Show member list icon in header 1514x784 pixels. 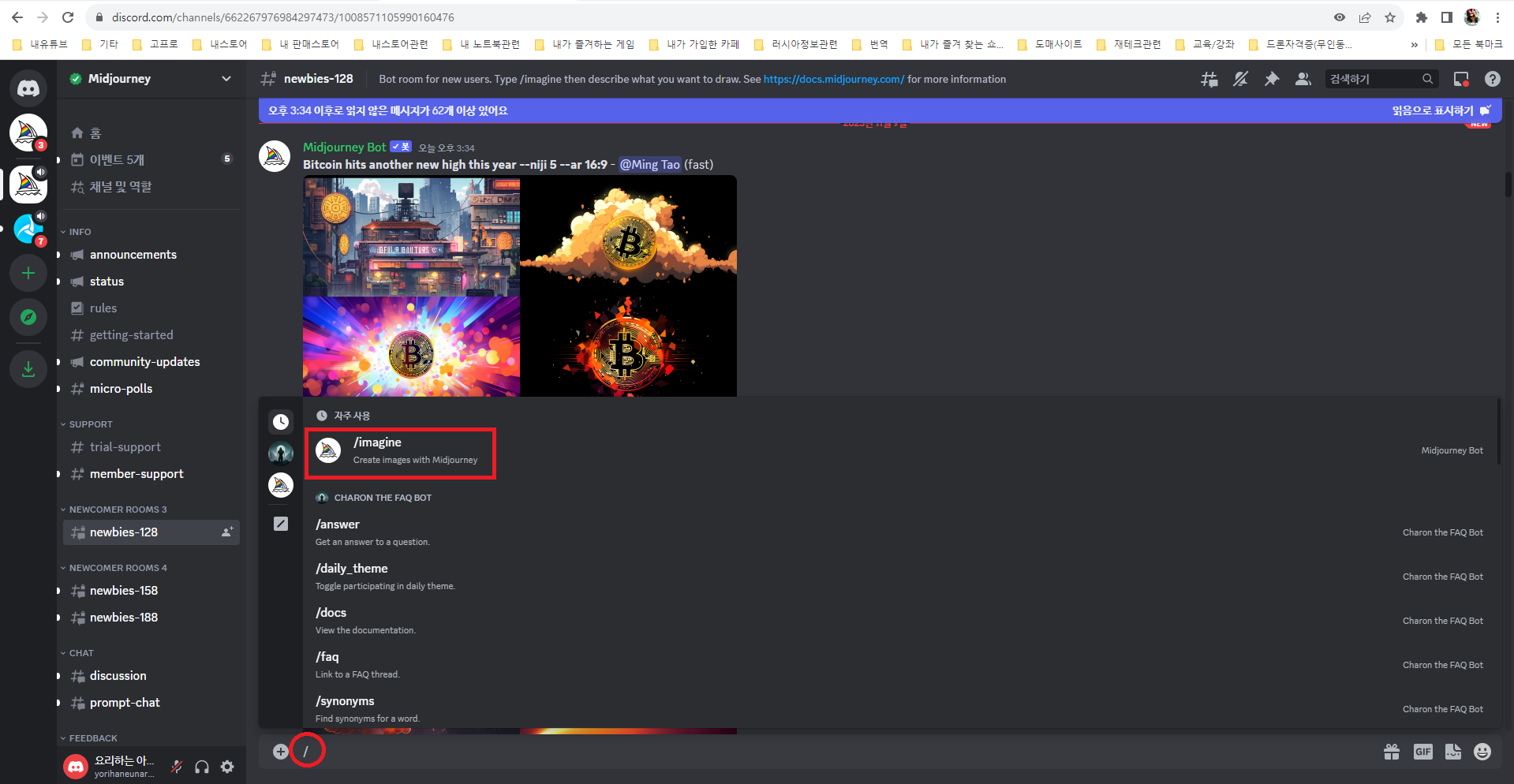coord(1303,79)
